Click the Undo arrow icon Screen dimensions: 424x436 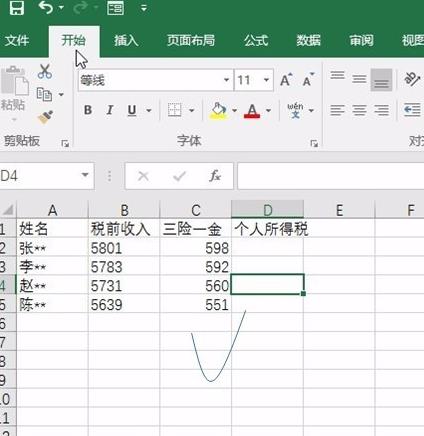[x=46, y=7]
